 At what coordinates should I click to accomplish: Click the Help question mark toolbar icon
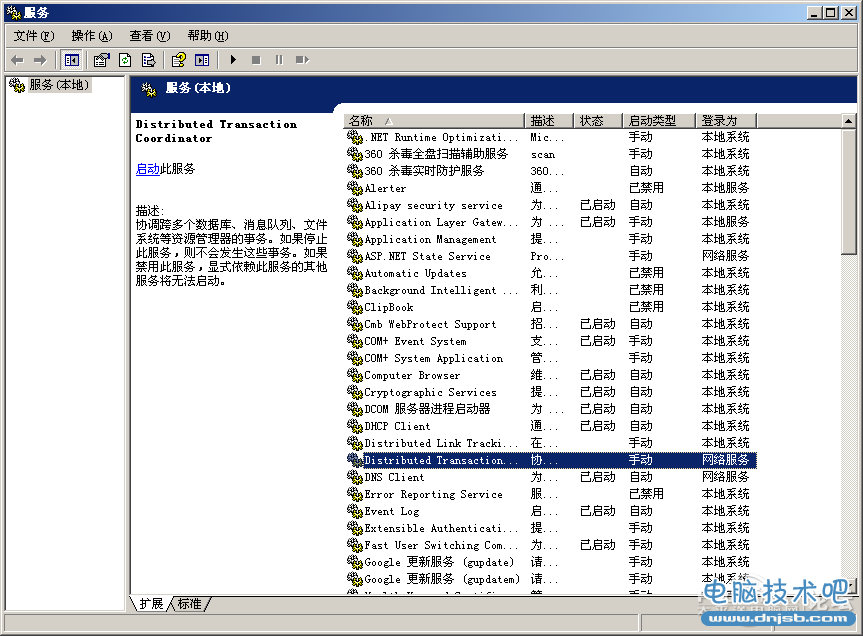[178, 60]
